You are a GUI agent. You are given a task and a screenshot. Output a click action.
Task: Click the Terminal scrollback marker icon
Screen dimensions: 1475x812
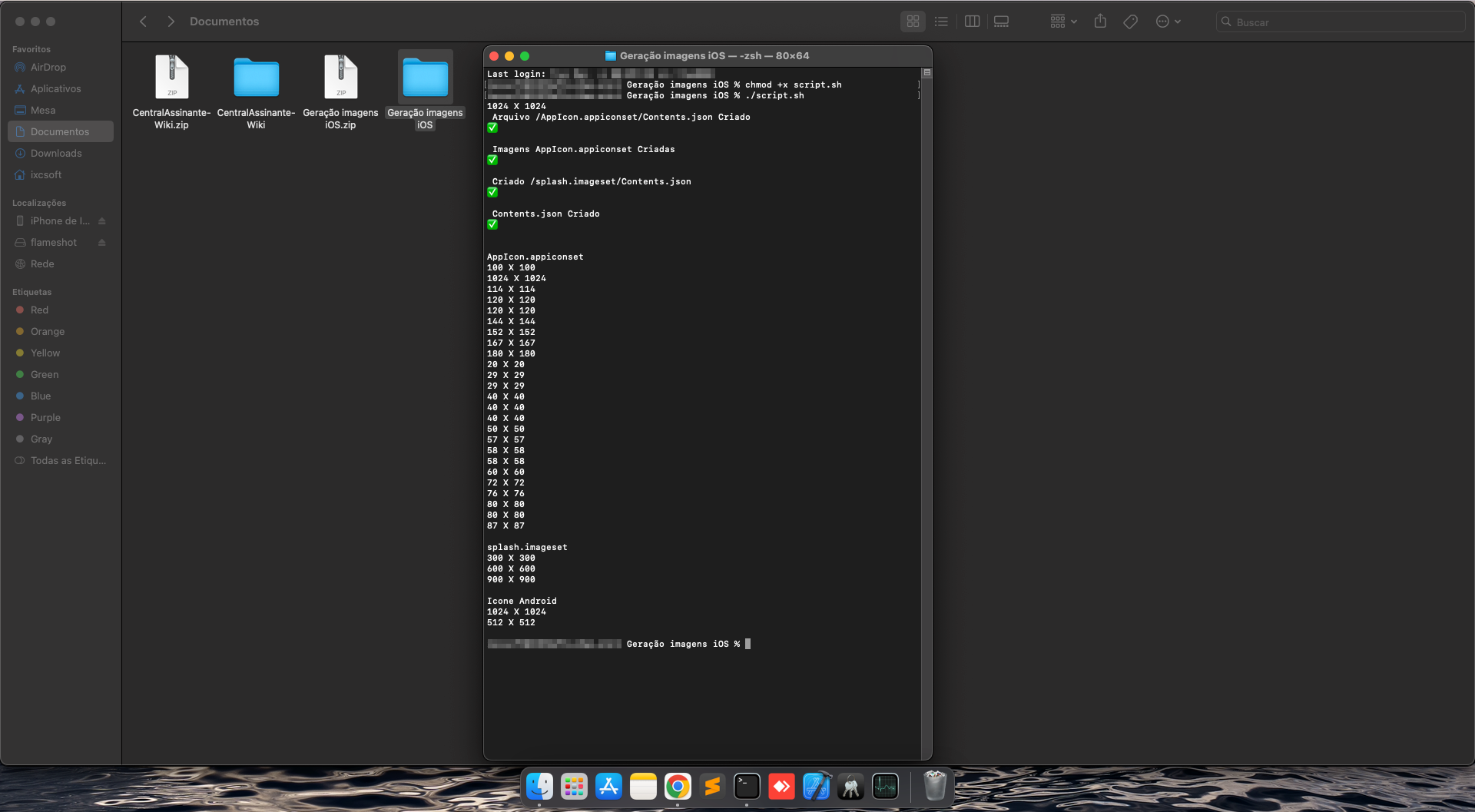tap(927, 73)
